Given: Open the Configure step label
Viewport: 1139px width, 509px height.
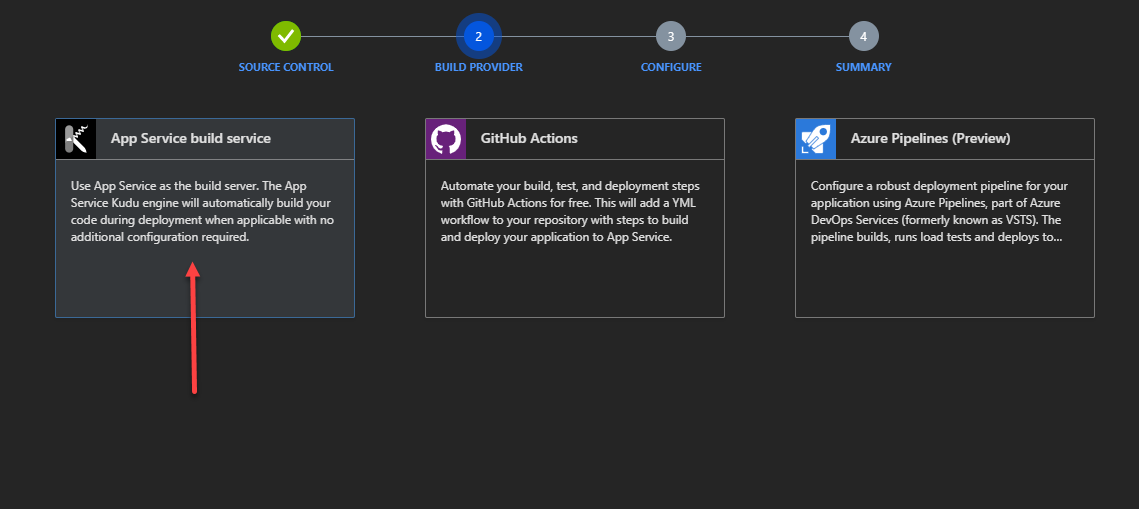Looking at the screenshot, I should (x=671, y=67).
